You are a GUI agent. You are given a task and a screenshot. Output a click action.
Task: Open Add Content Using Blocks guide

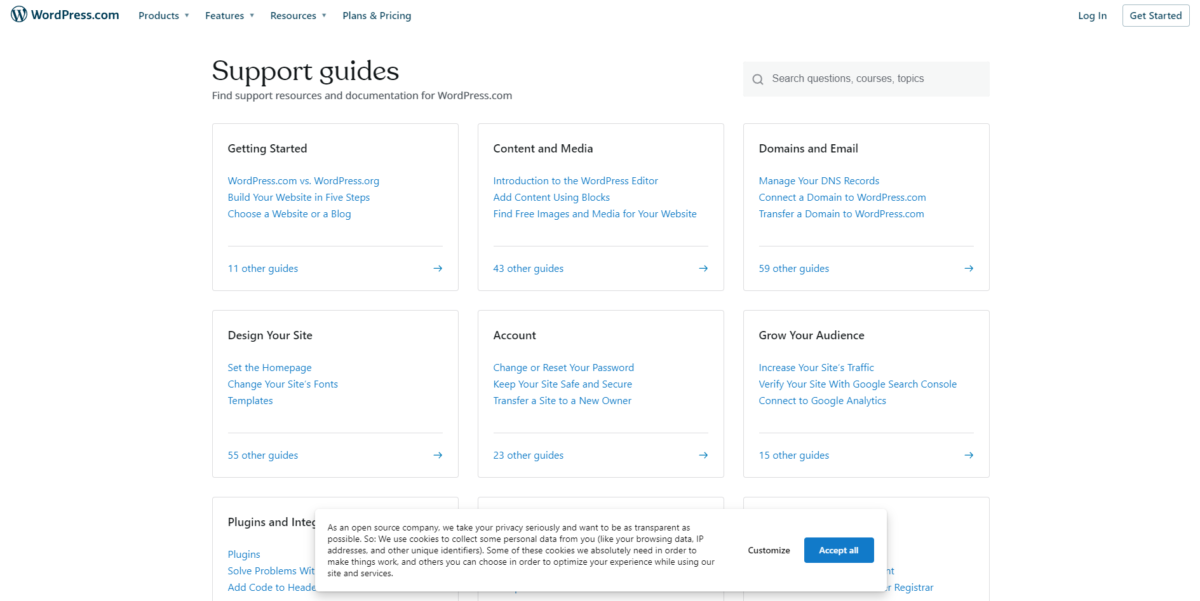pos(552,197)
